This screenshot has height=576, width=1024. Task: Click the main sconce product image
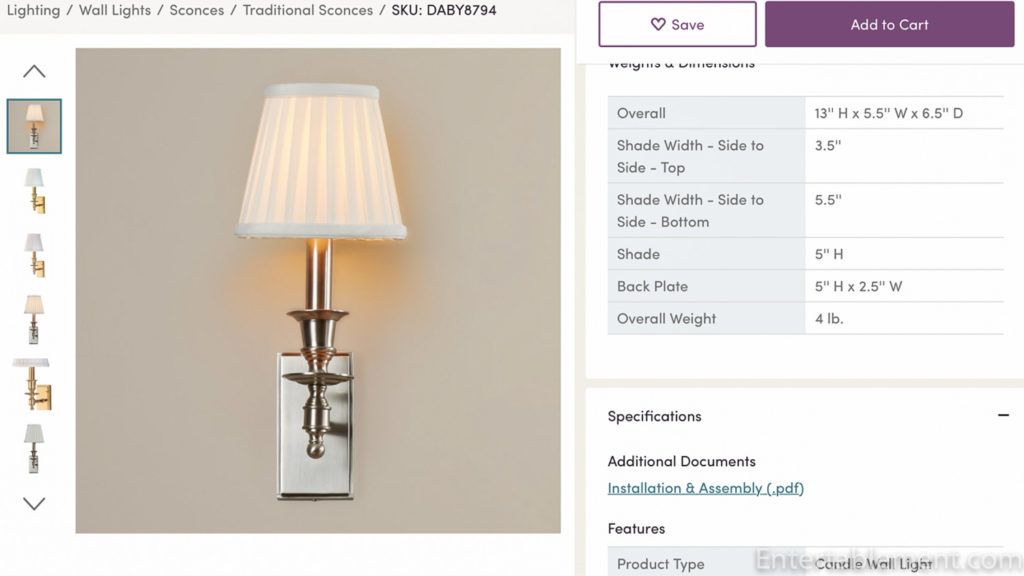(x=318, y=291)
